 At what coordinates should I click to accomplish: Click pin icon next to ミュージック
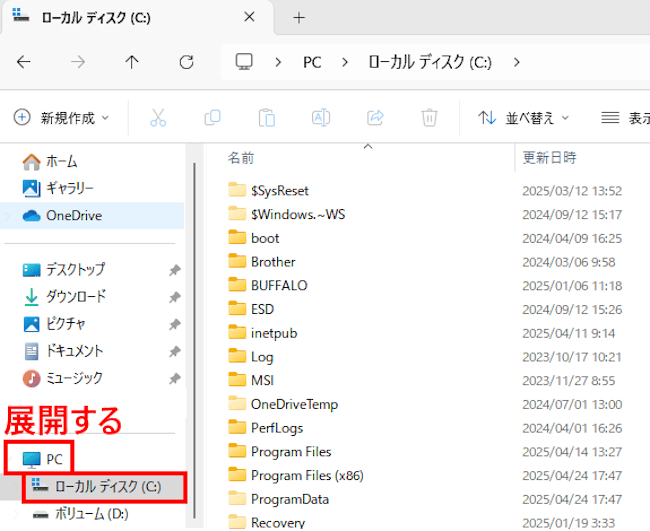(175, 378)
